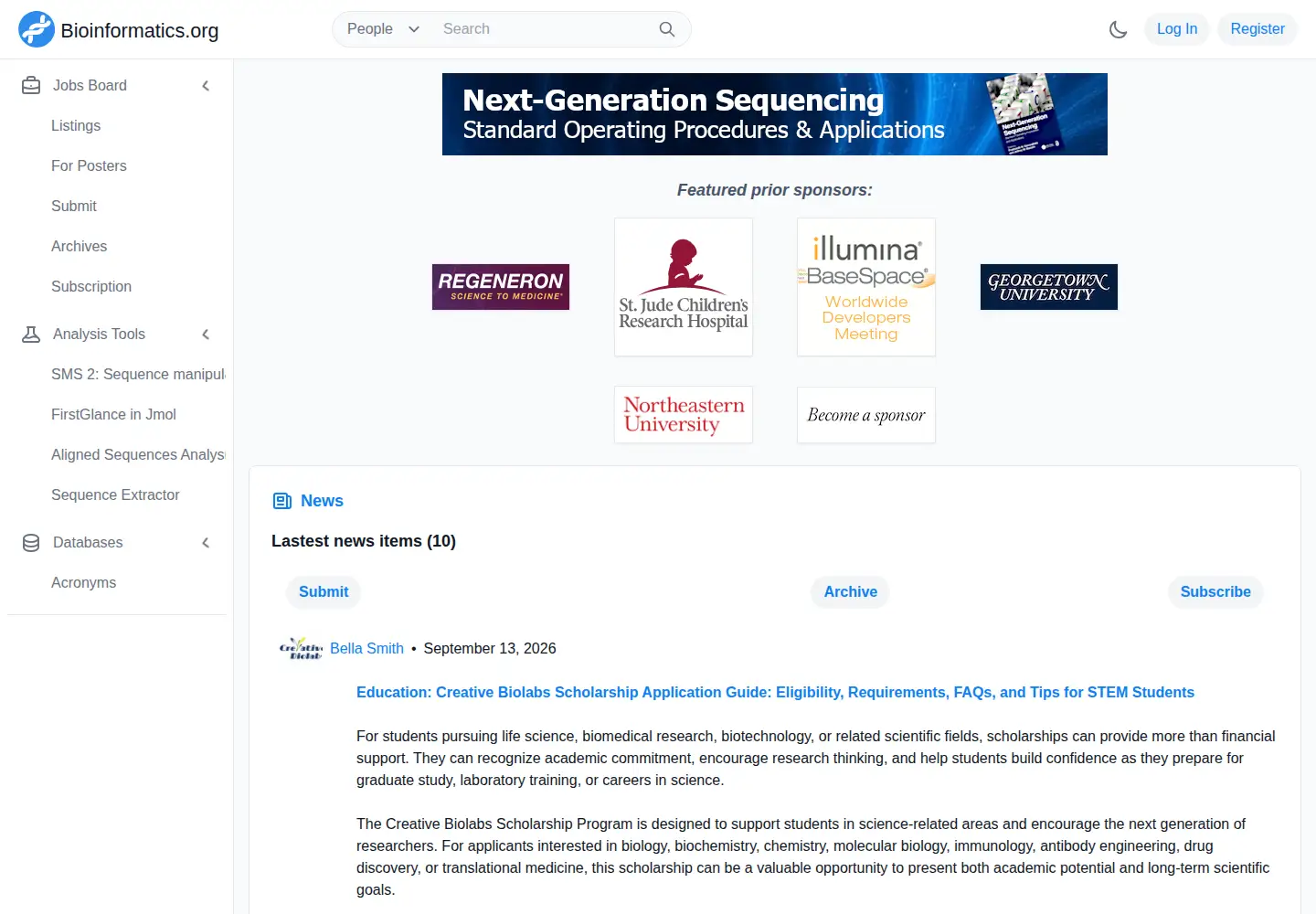
Task: Click the Databases cylinder icon
Action: click(31, 542)
